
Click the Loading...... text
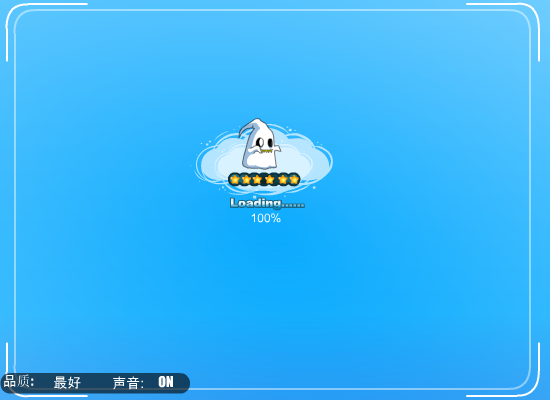(267, 203)
